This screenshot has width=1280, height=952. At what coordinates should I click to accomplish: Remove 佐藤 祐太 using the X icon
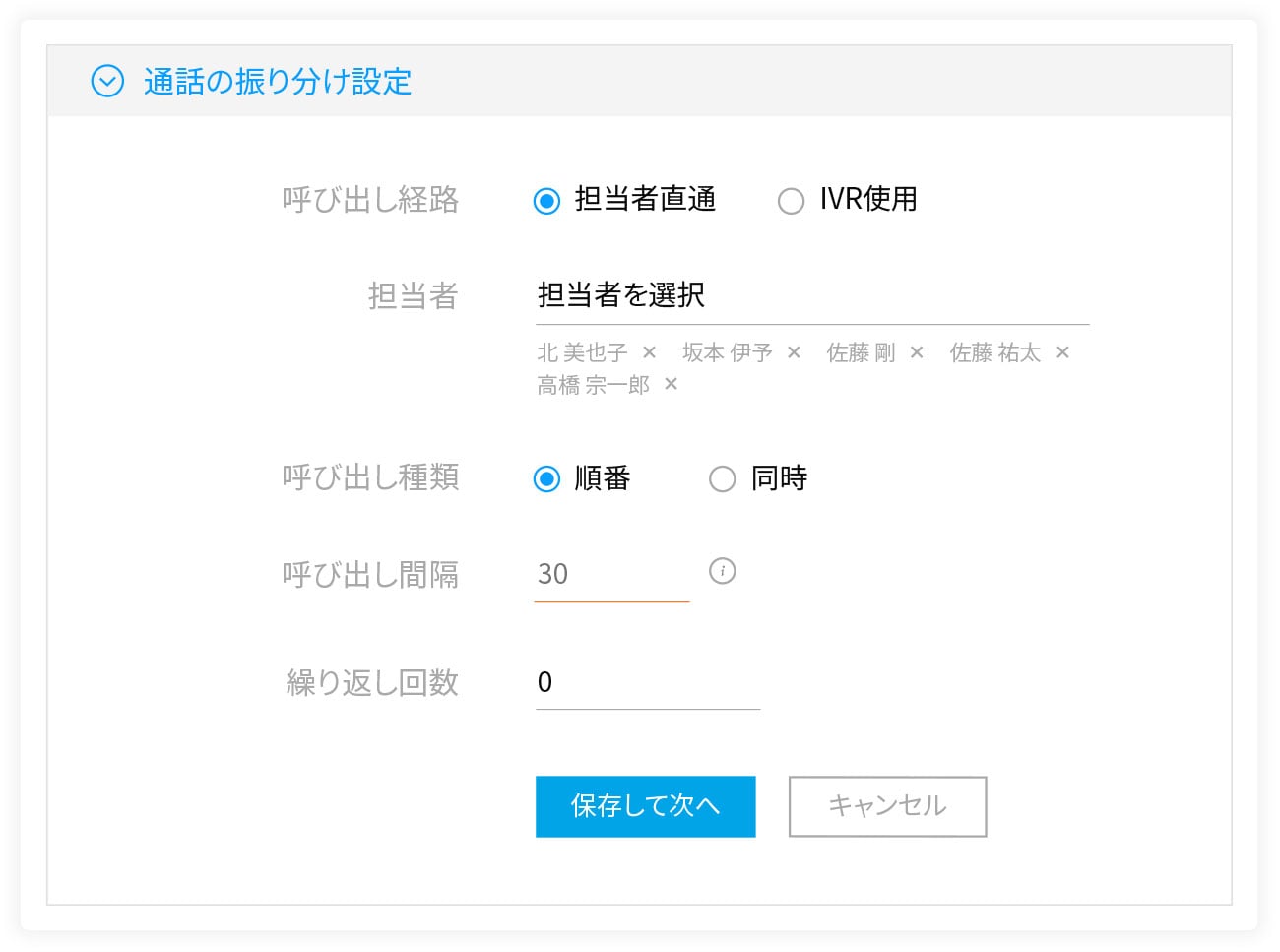1062,352
